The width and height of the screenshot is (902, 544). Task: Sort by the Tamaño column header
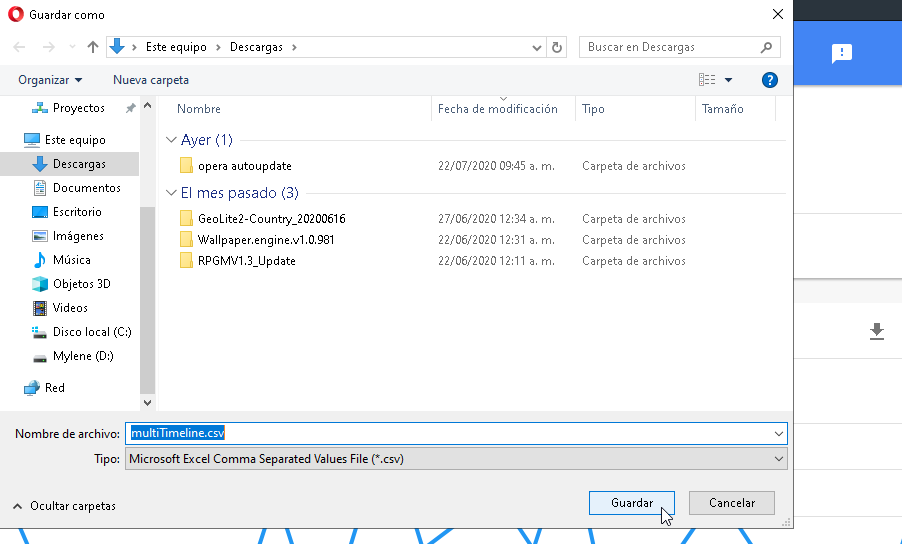coord(723,109)
